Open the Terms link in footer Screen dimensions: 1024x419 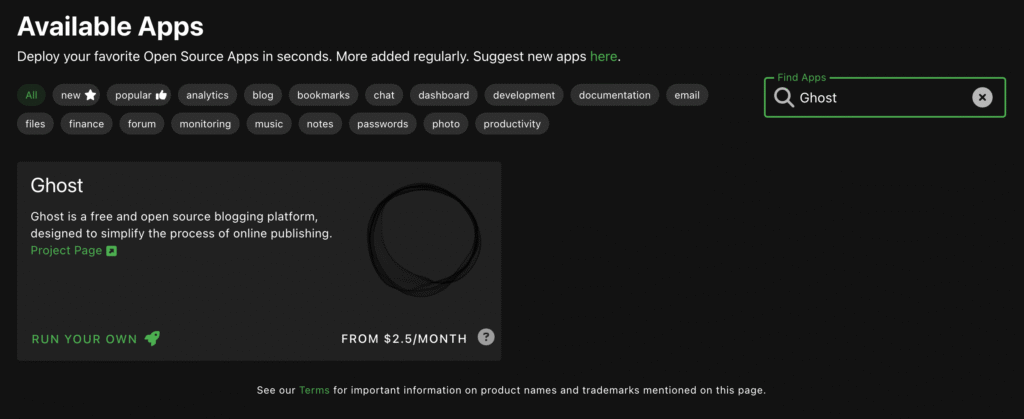315,390
